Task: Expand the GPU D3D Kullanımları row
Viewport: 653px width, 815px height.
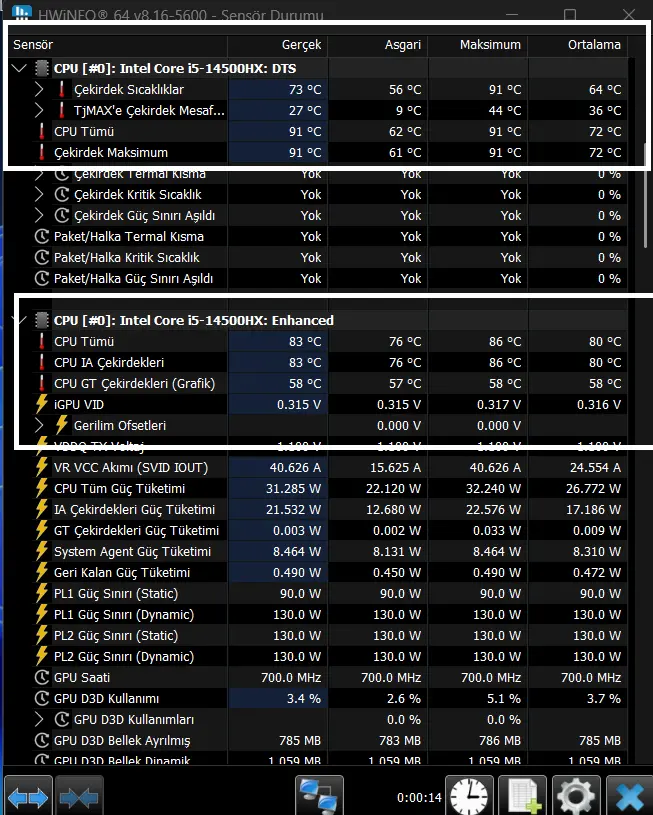Action: pyautogui.click(x=39, y=719)
